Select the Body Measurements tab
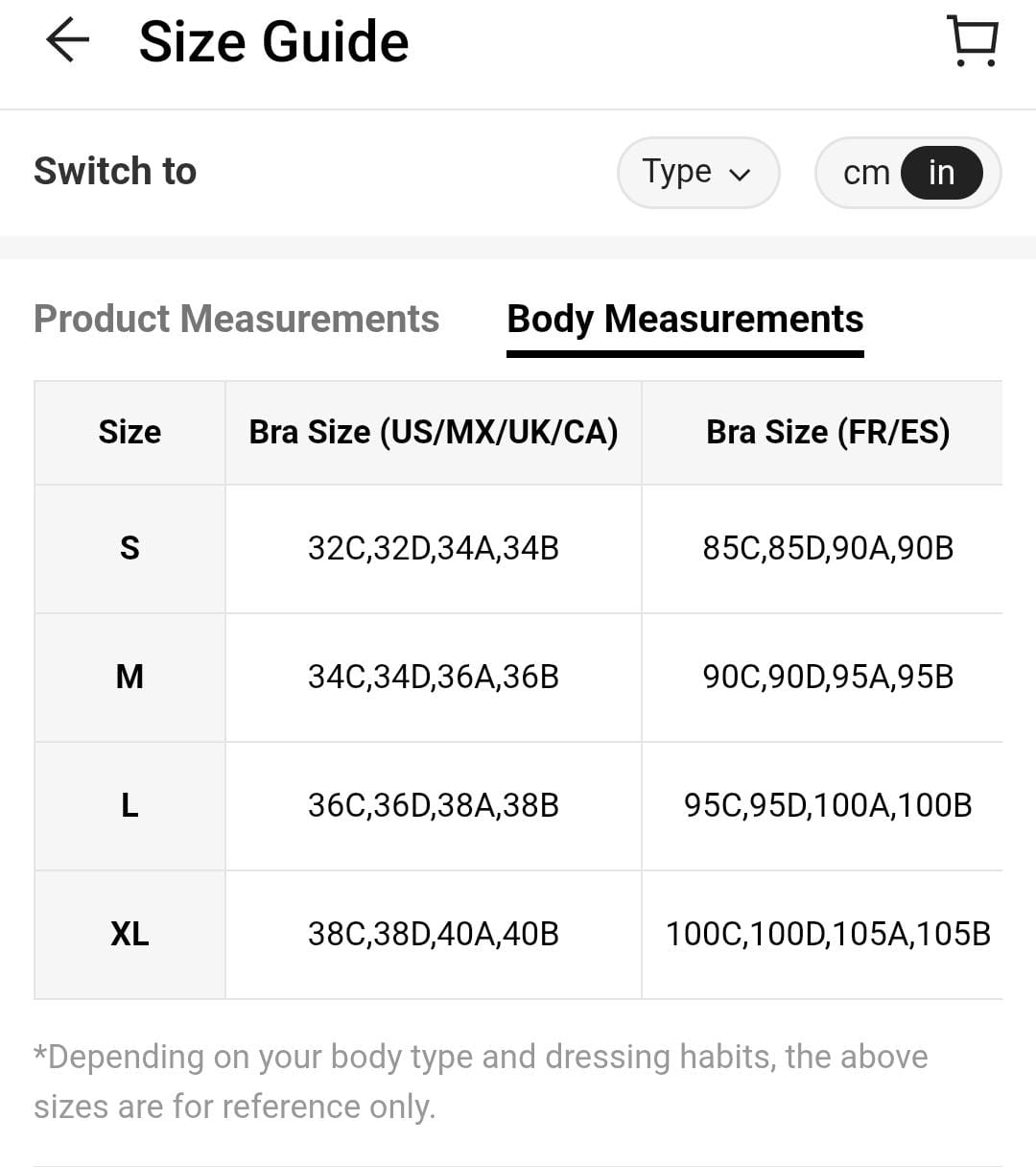 (x=685, y=319)
